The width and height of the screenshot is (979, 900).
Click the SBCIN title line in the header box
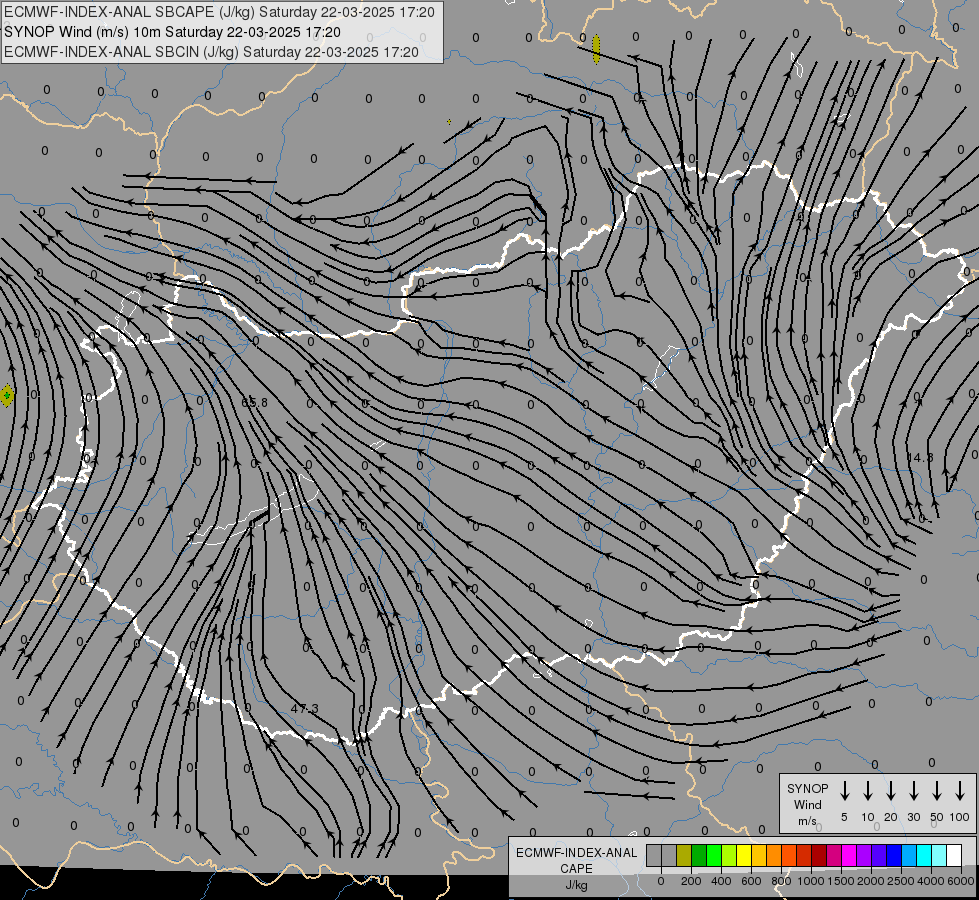tap(211, 52)
